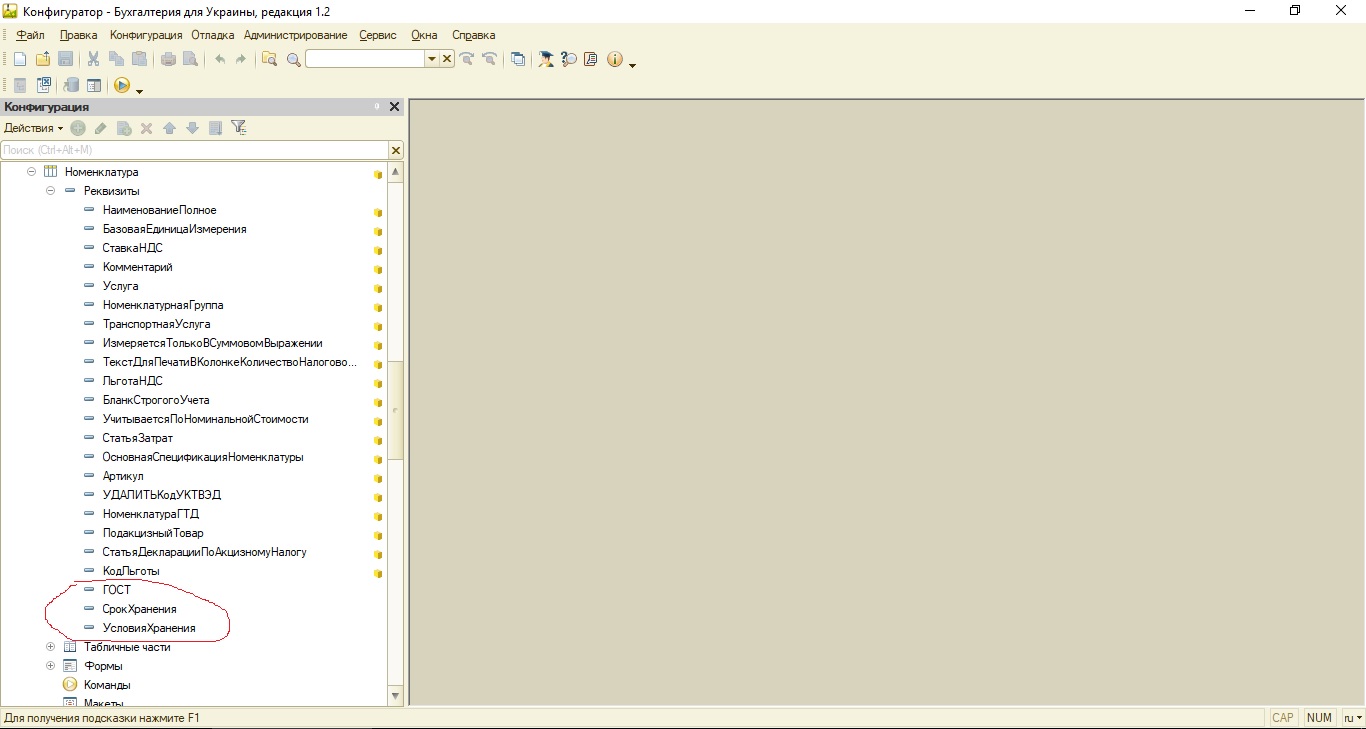Click the filter by subsystems funnel icon
1366x729 pixels.
click(238, 128)
